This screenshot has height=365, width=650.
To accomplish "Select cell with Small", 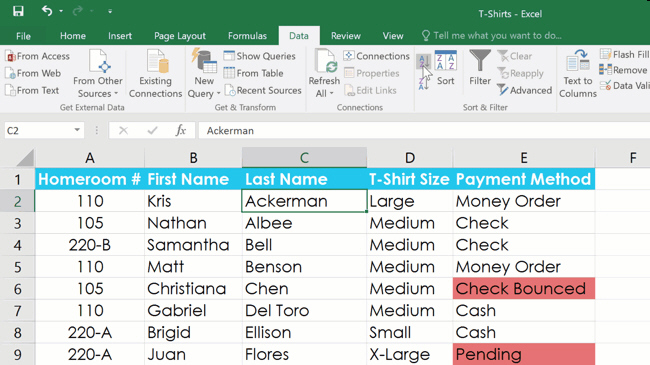I will click(410, 333).
